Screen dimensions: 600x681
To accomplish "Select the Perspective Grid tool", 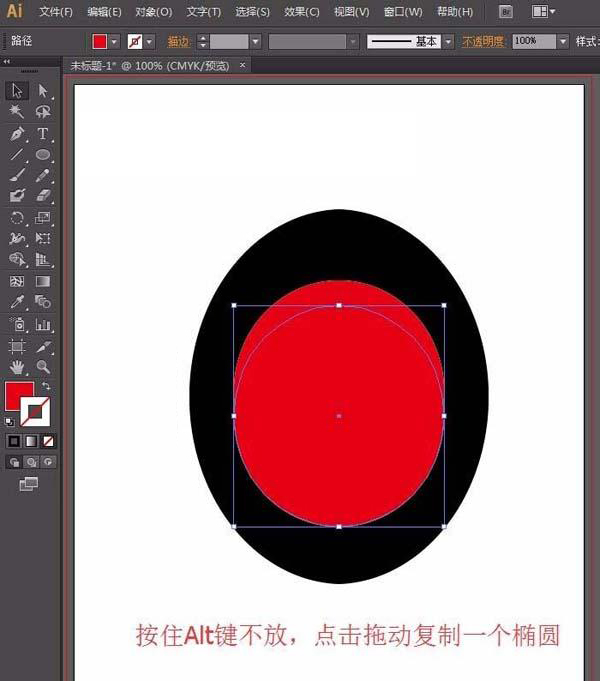I will pyautogui.click(x=43, y=259).
